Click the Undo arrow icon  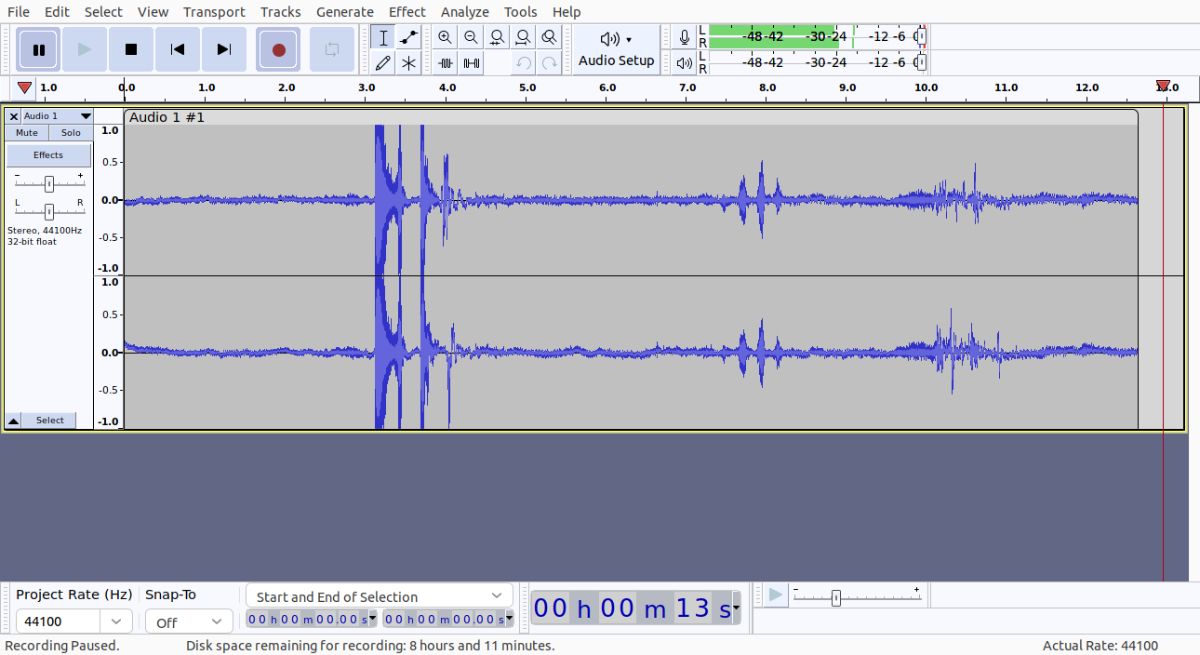(x=523, y=63)
